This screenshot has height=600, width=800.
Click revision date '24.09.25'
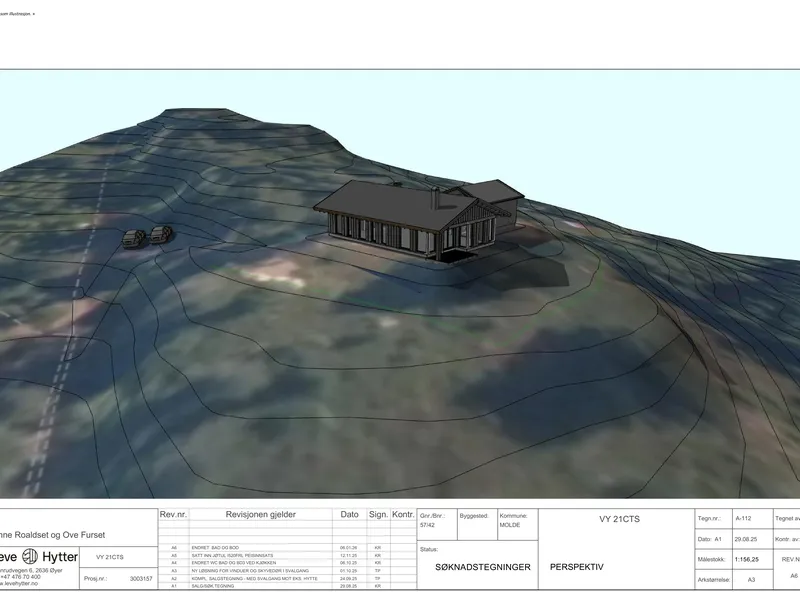point(349,579)
